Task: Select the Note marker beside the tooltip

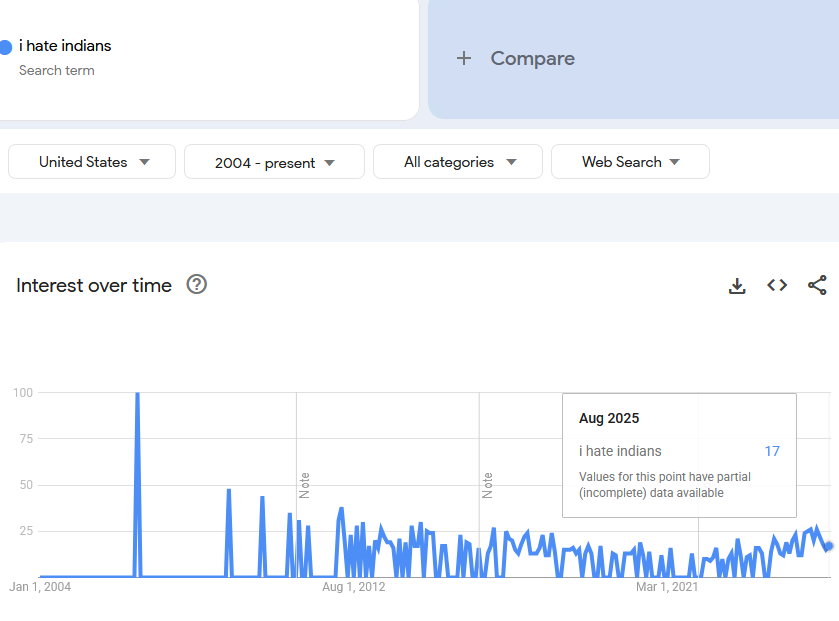Action: click(x=488, y=485)
